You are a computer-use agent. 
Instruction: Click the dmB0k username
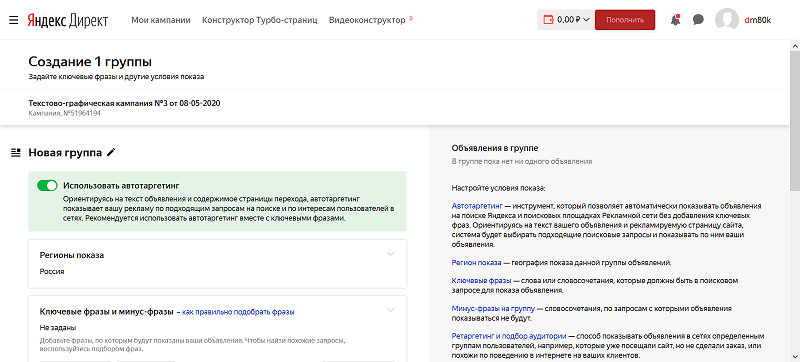[758, 20]
